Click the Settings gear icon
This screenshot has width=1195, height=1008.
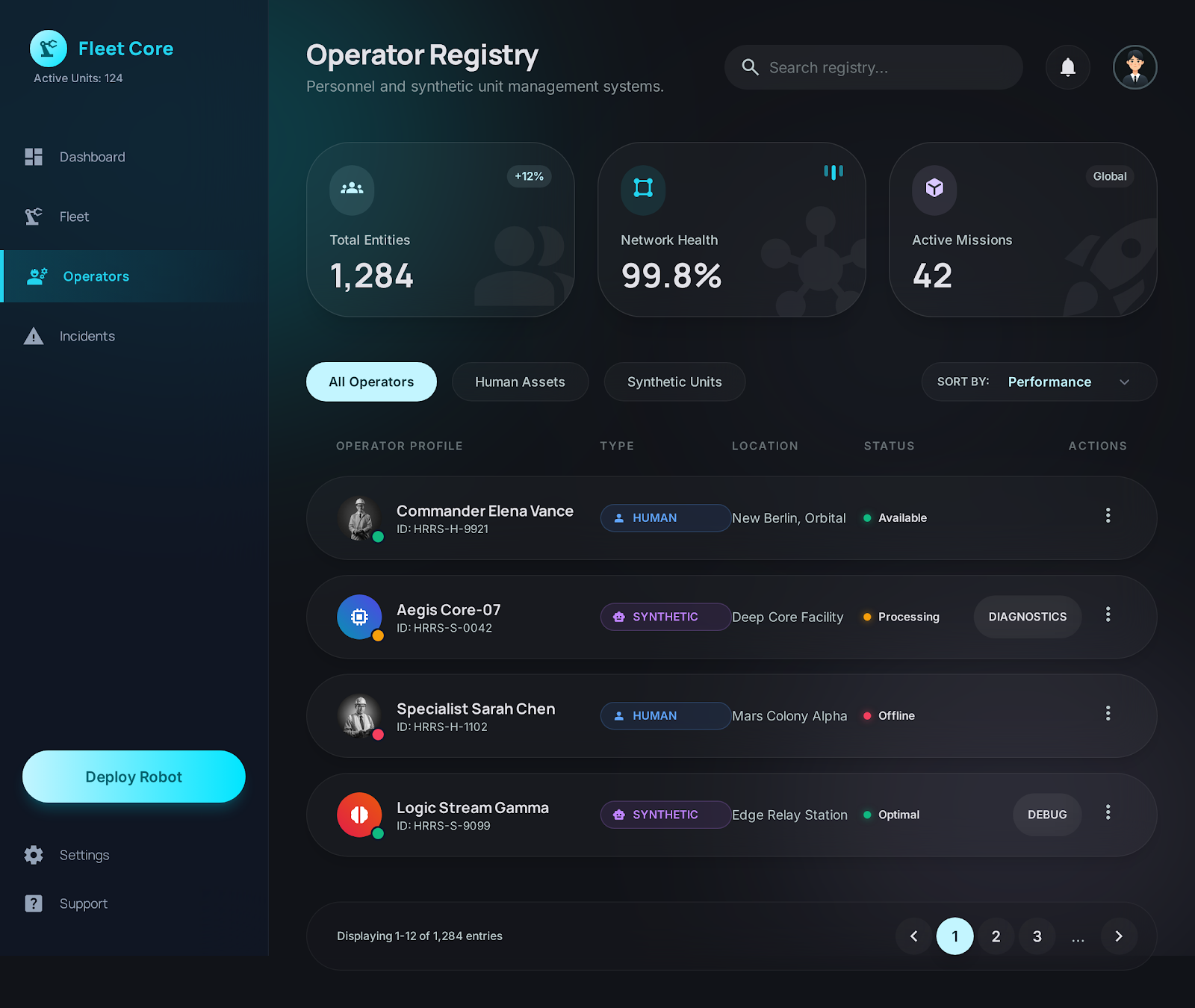click(x=34, y=855)
